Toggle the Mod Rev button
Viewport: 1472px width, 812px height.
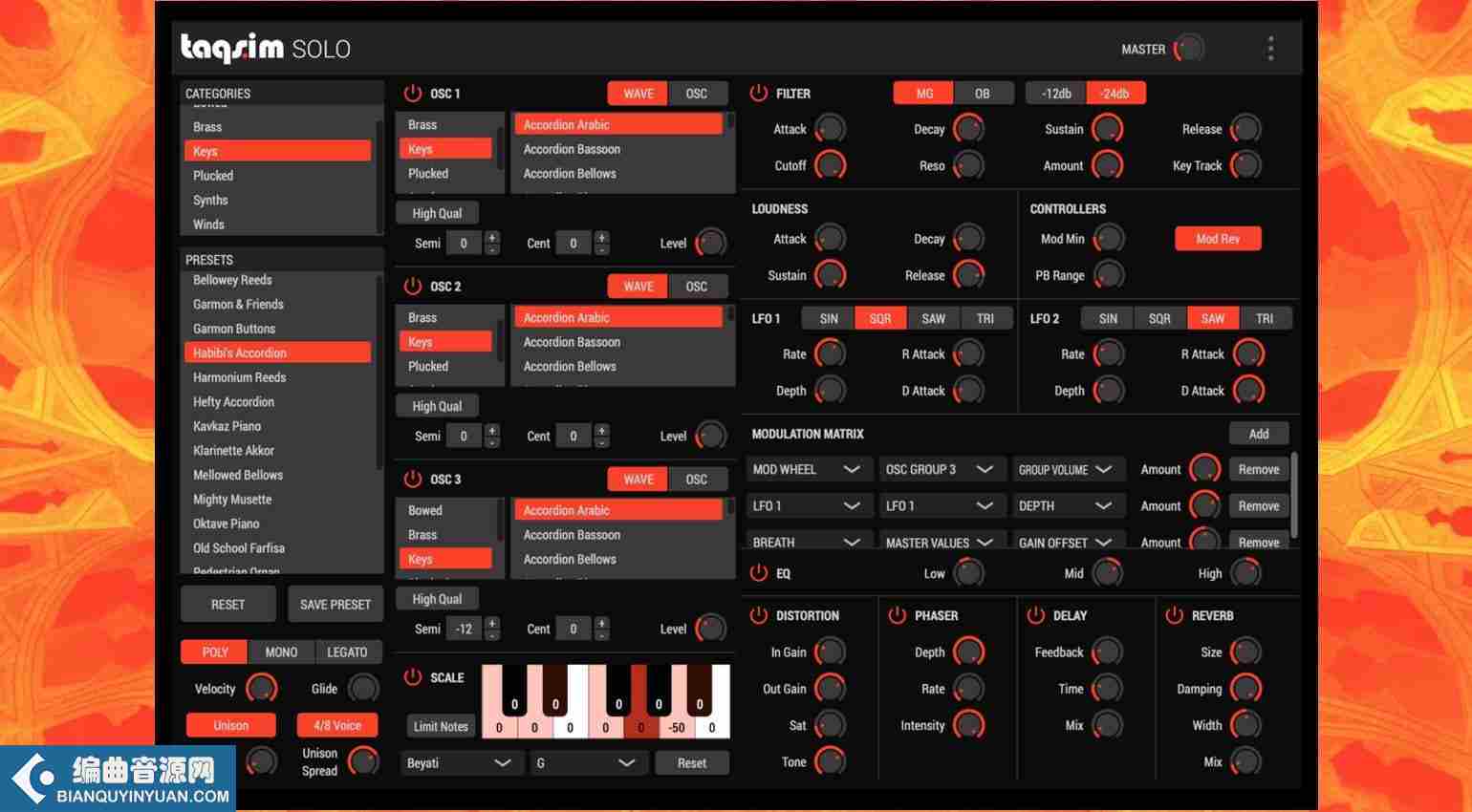point(1218,239)
